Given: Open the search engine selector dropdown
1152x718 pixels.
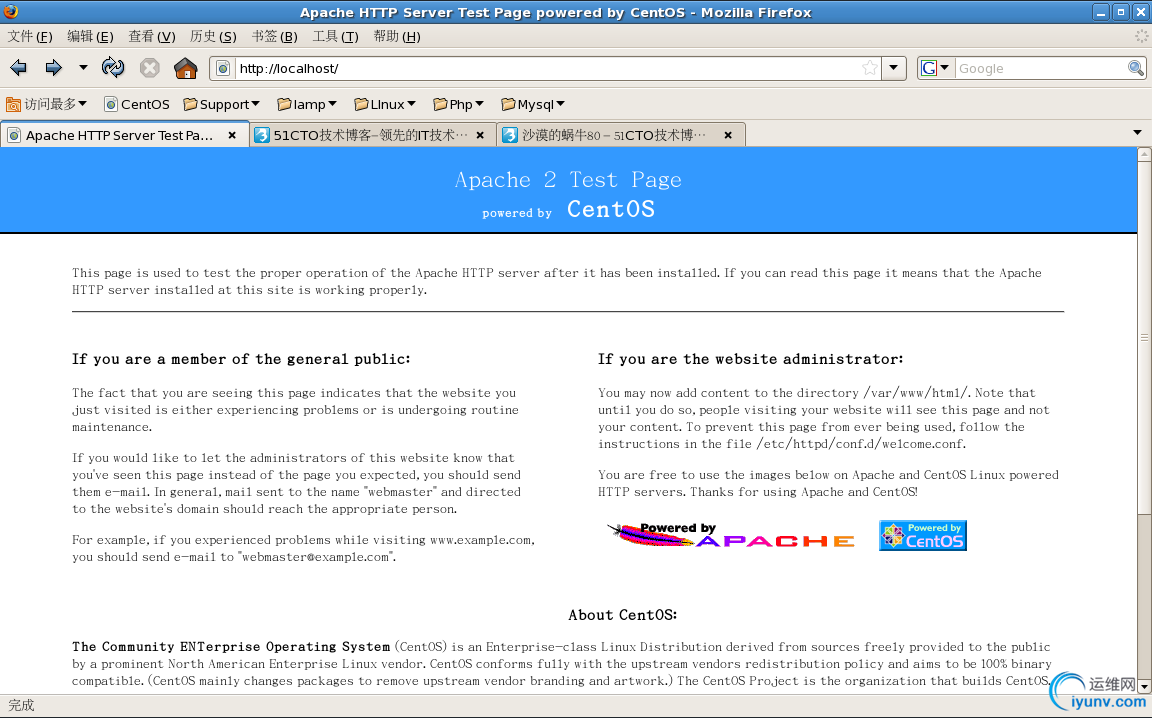Looking at the screenshot, I should [x=945, y=68].
